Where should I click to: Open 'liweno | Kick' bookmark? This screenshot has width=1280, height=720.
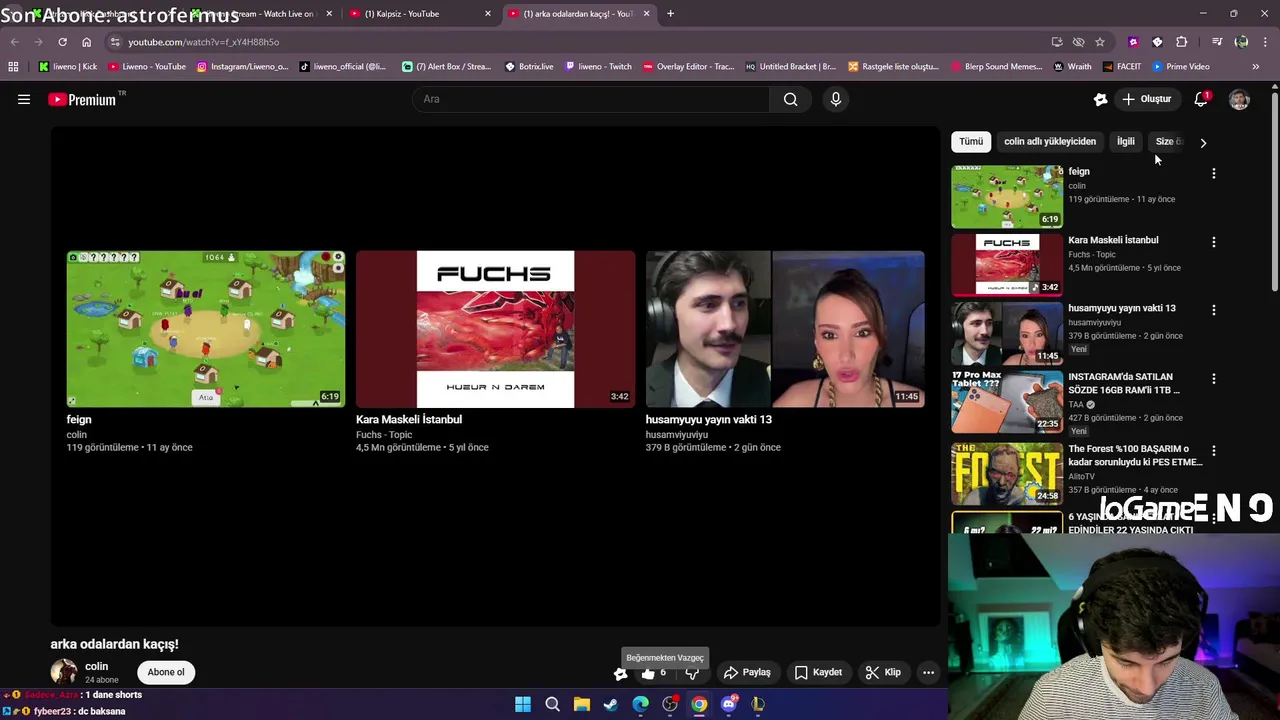point(68,67)
